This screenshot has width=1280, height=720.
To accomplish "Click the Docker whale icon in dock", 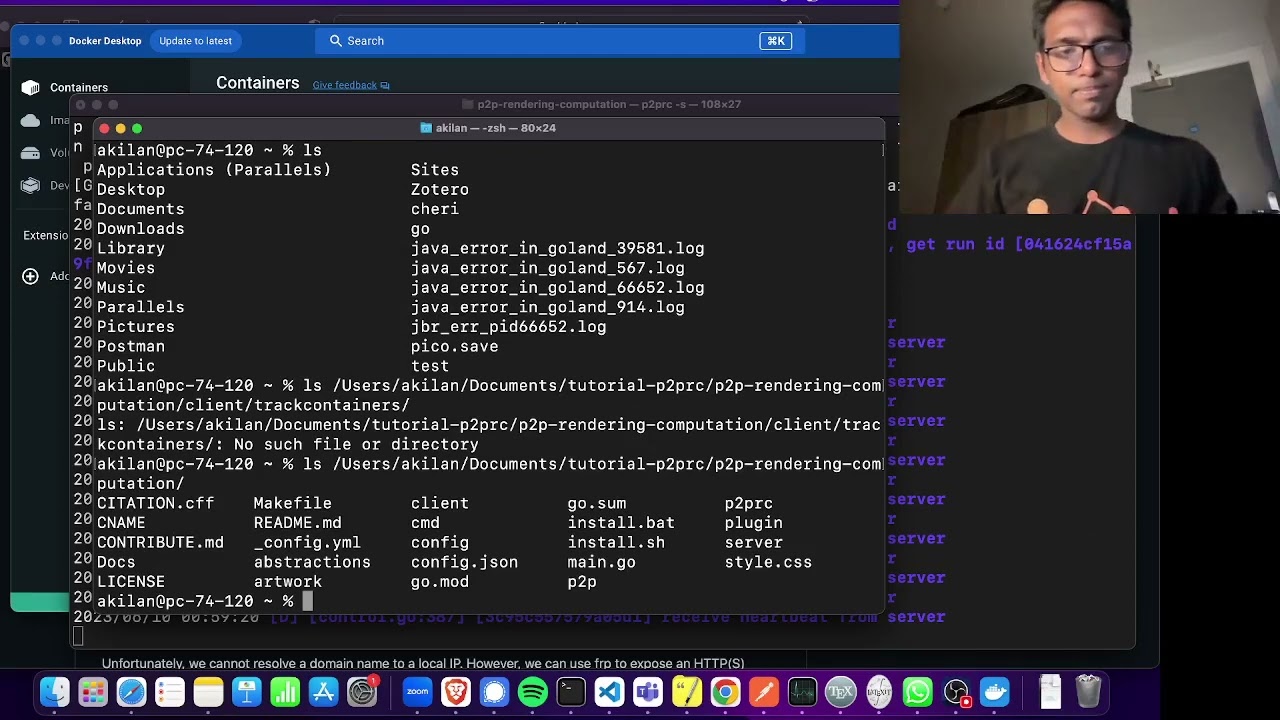I will [995, 692].
